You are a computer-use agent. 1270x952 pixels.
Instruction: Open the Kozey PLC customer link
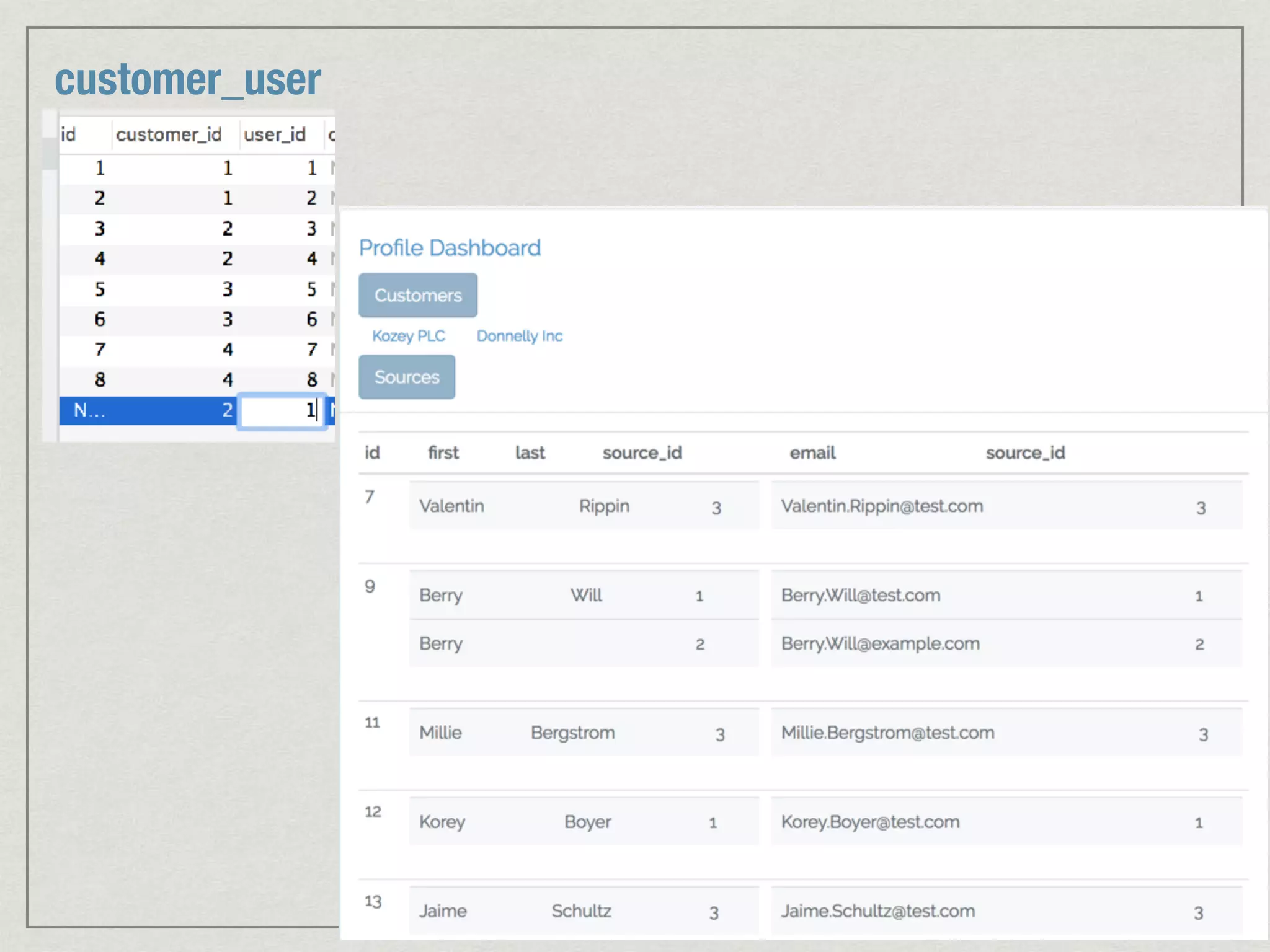coord(408,336)
